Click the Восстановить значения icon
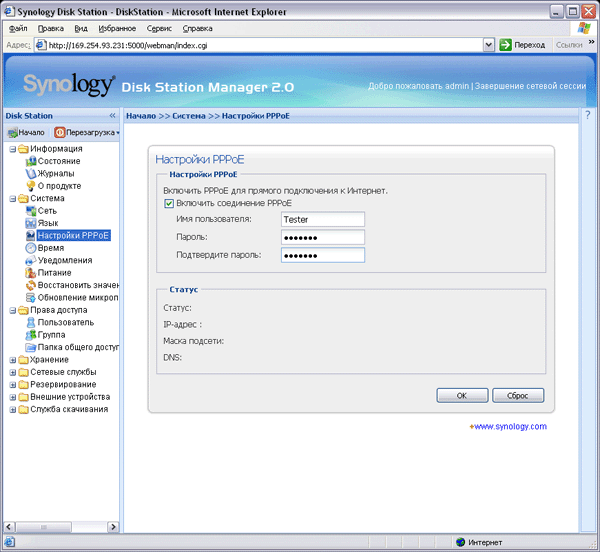The width and height of the screenshot is (600, 552). pos(31,285)
